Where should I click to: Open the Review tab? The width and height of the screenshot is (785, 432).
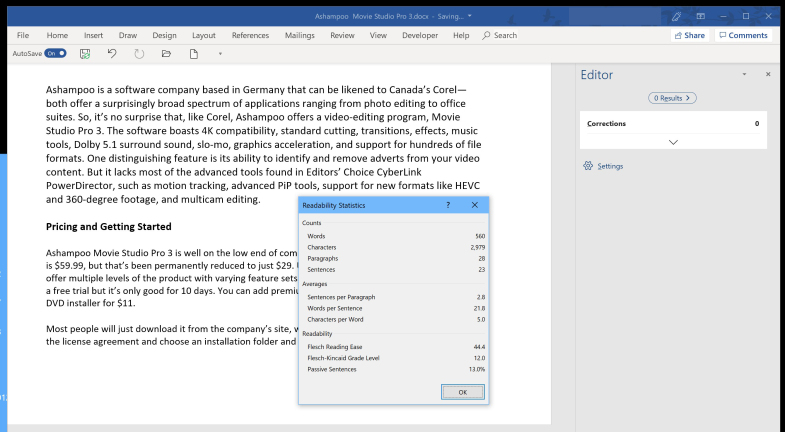(342, 35)
